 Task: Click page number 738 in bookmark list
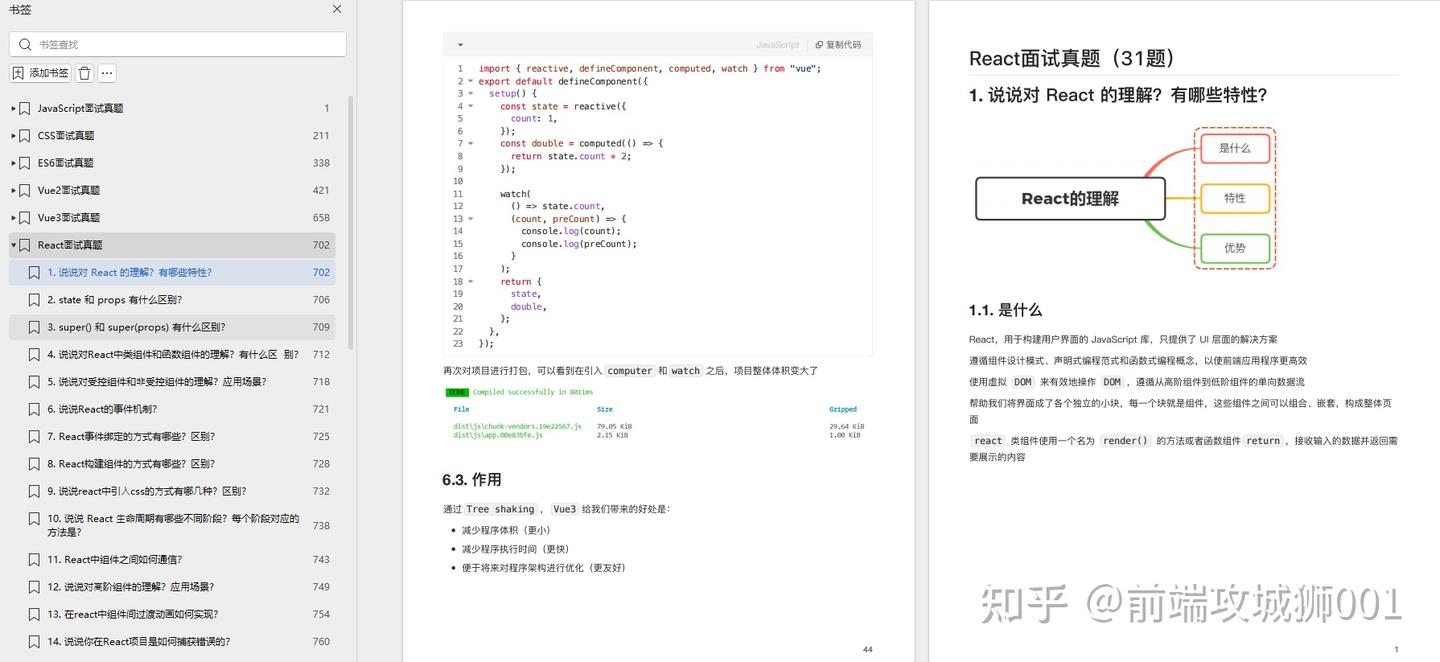(x=321, y=525)
